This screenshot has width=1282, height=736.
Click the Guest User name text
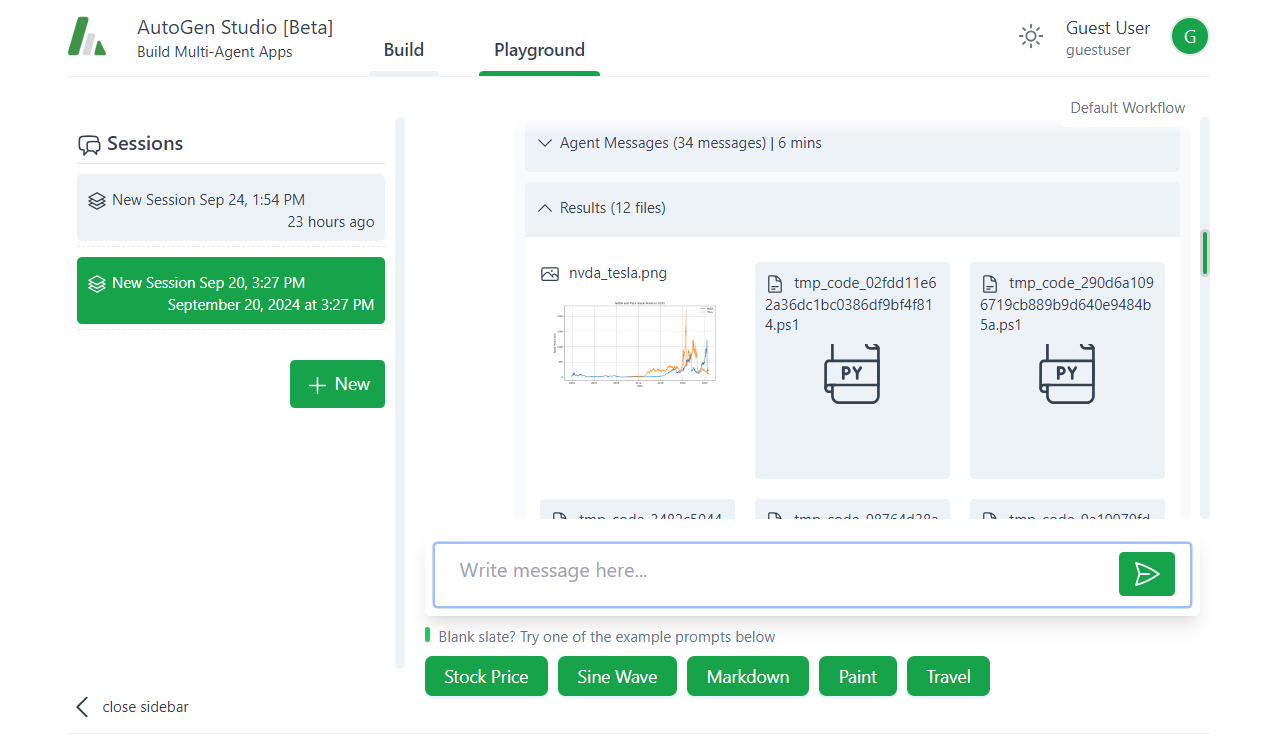click(x=1108, y=28)
